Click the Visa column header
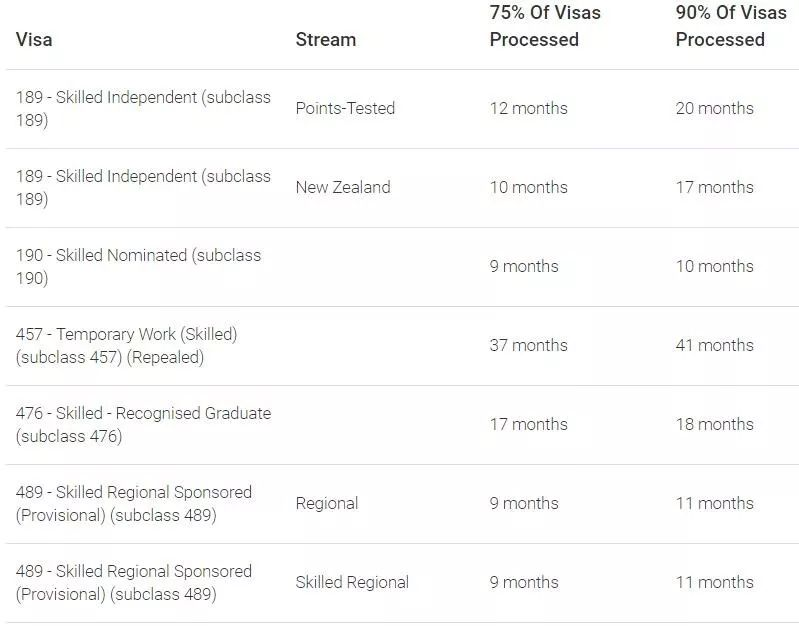This screenshot has height=626, width=799. pyautogui.click(x=34, y=40)
